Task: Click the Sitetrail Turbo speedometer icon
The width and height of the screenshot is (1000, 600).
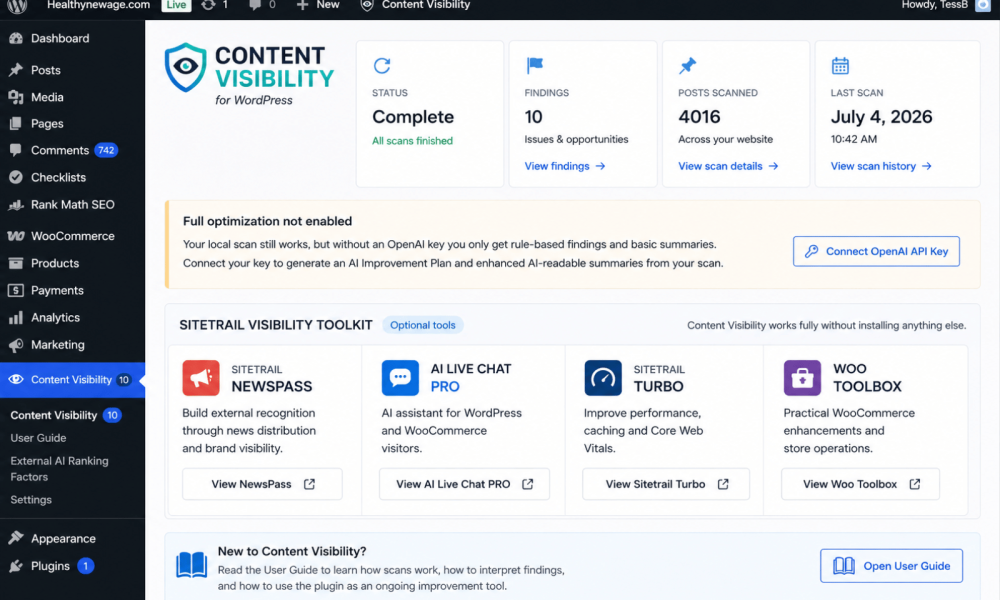Action: pos(603,378)
